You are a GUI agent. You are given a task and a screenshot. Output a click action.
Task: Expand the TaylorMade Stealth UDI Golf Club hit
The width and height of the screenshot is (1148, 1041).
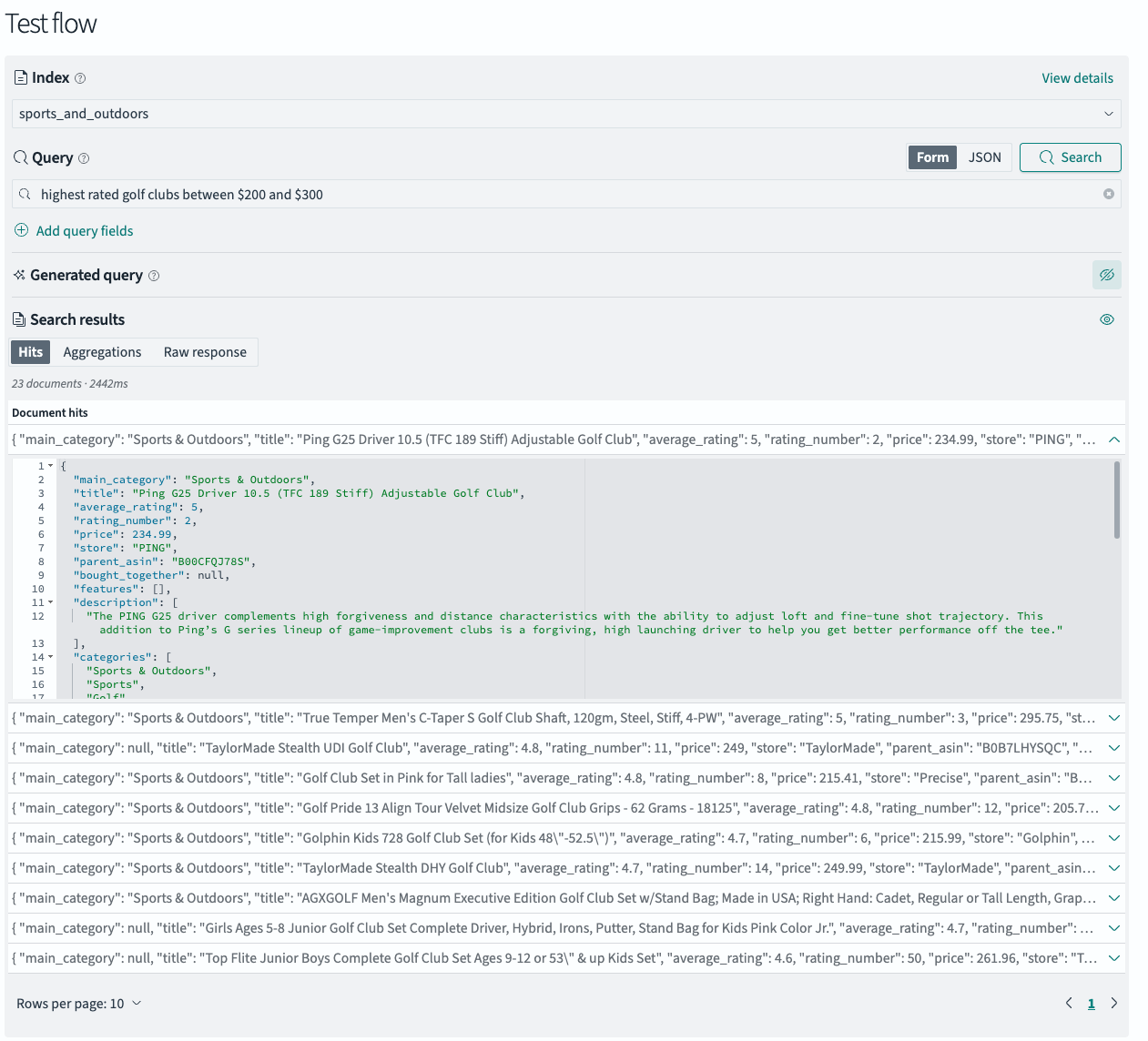point(1113,748)
